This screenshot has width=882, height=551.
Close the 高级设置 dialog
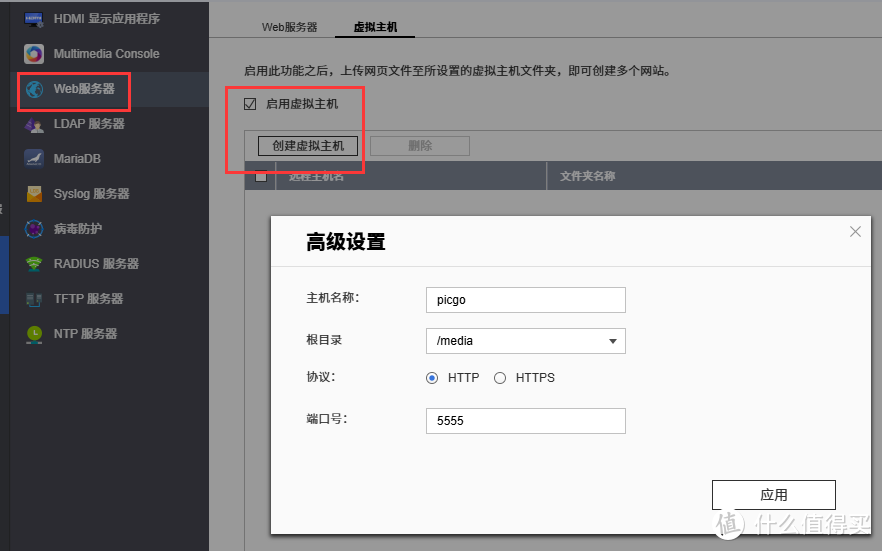[855, 232]
